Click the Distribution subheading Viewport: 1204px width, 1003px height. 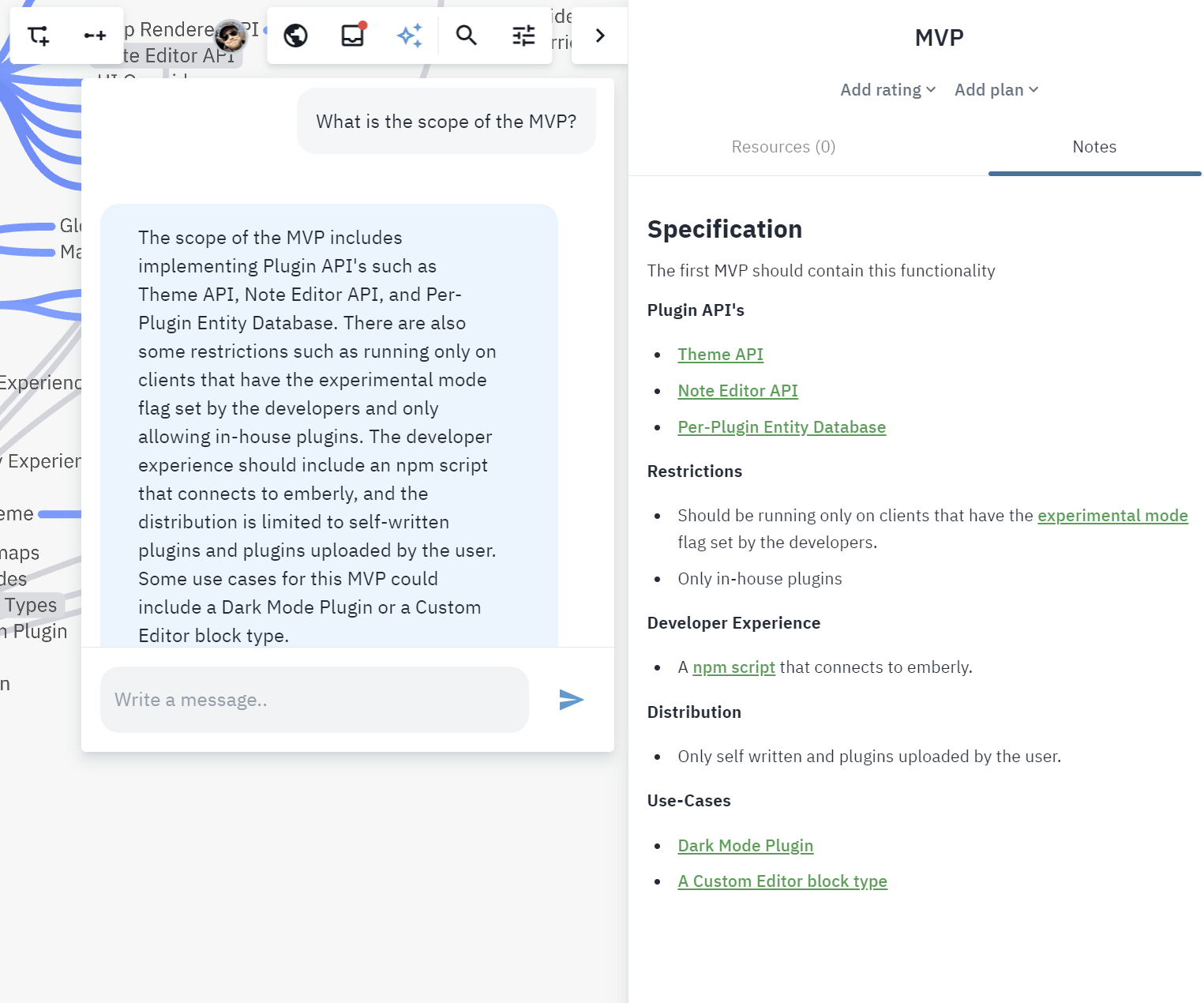(x=694, y=712)
